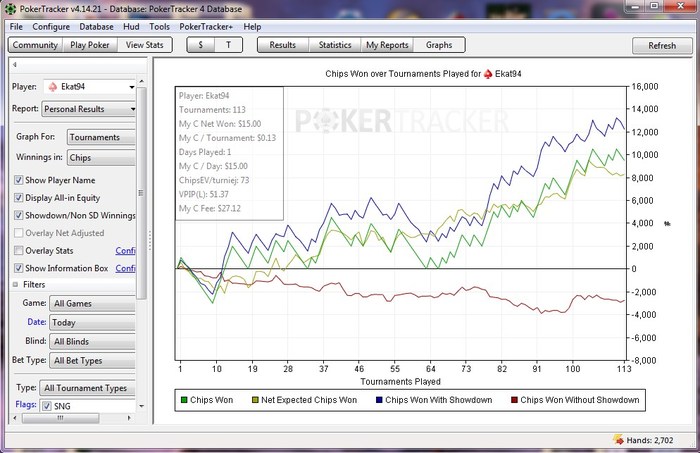
Task: Click the PokerTracker app icon in title bar
Action: click(10, 9)
